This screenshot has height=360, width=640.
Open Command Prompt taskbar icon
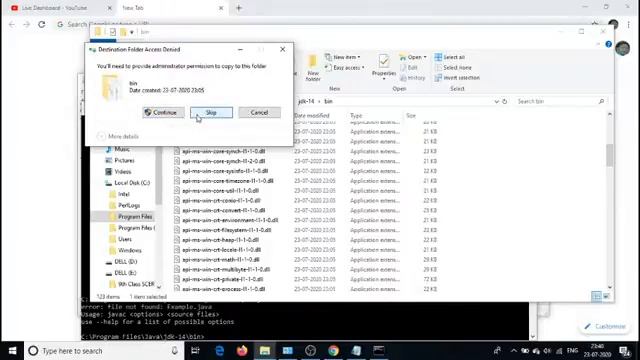click(379, 351)
